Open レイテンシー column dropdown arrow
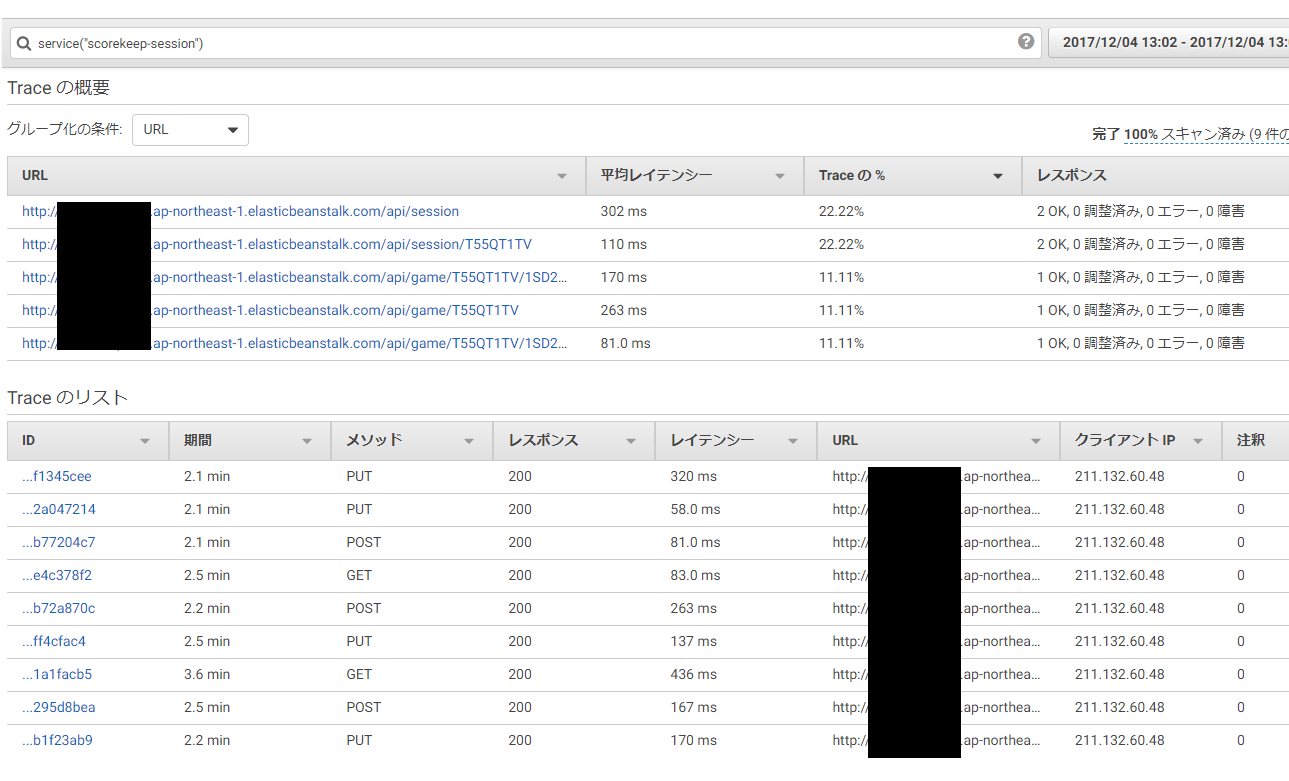Viewport: 1289px width, 781px height. pos(793,441)
